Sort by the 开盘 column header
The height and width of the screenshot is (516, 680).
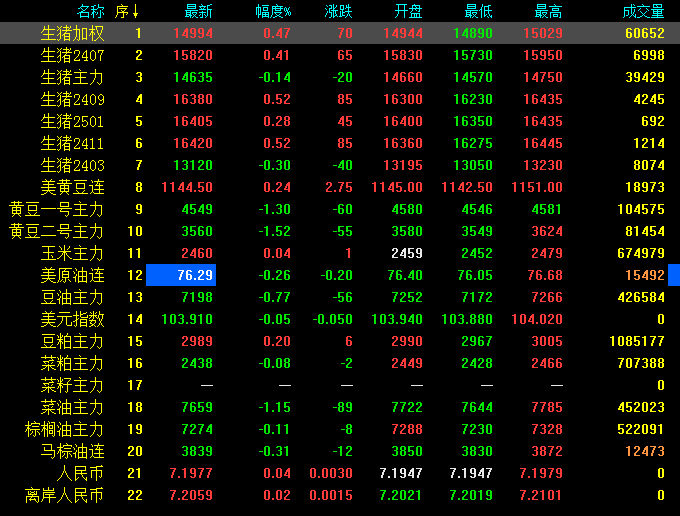click(x=408, y=11)
